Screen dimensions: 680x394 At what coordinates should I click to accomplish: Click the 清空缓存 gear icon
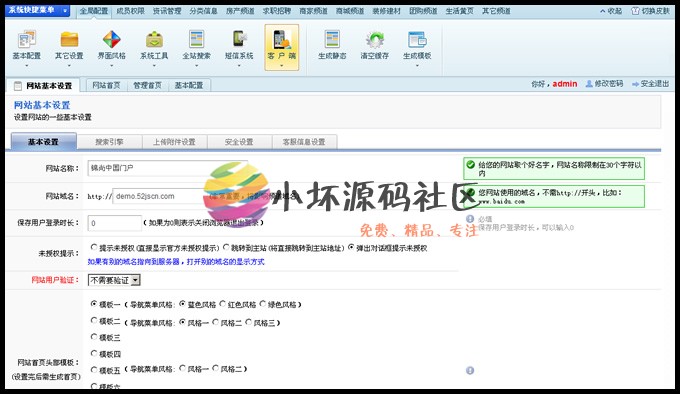pyautogui.click(x=375, y=39)
